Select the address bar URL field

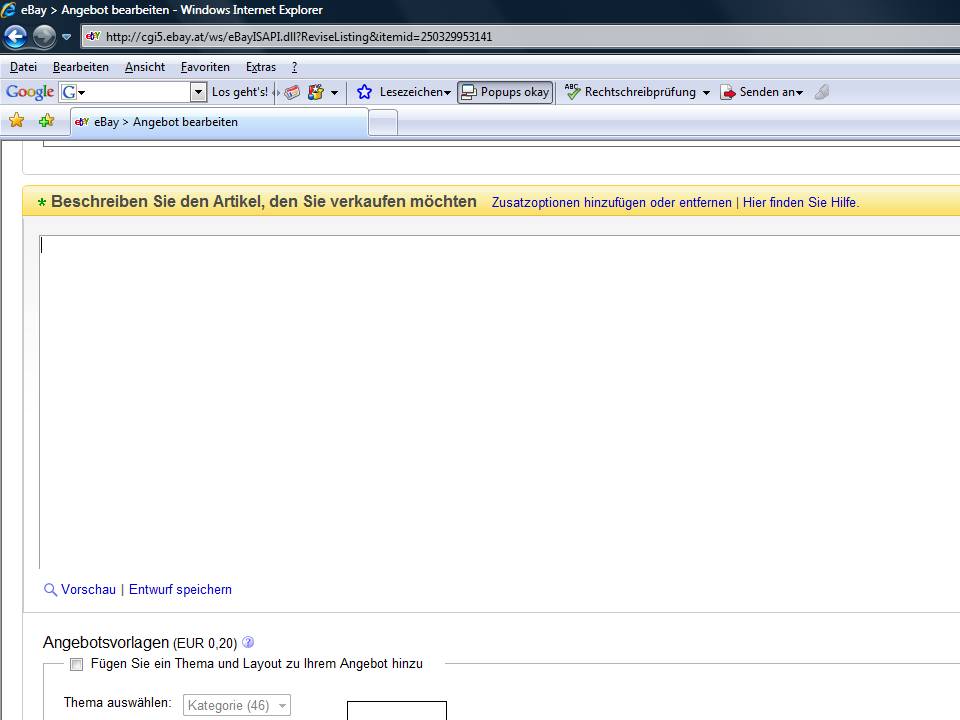(x=520, y=37)
